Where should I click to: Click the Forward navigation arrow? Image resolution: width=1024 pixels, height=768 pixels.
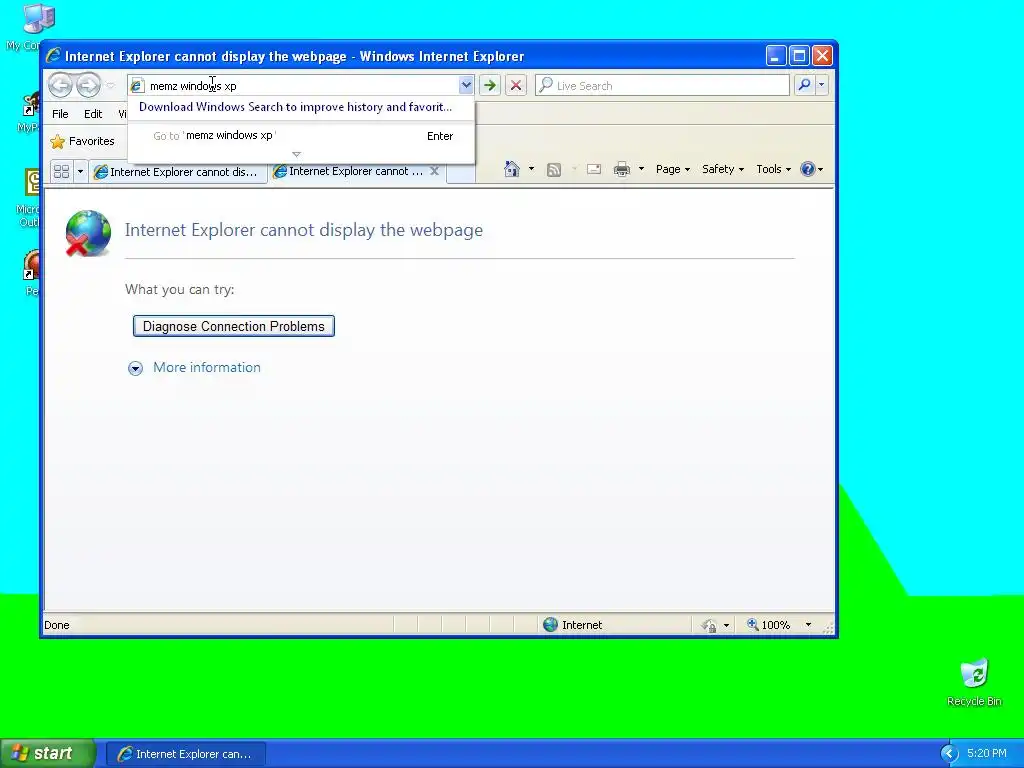(88, 86)
